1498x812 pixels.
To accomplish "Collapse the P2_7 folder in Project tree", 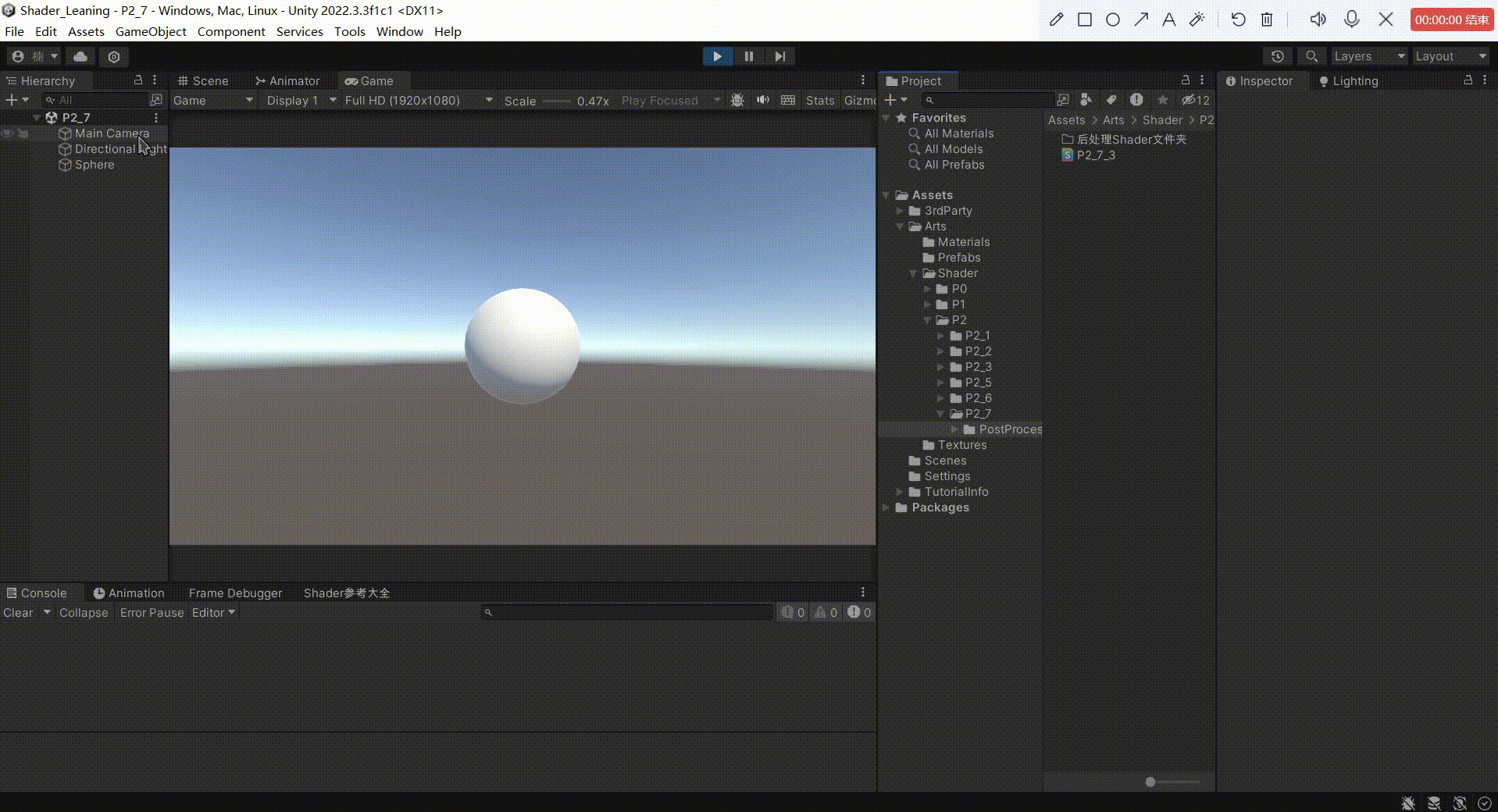I will 941,414.
